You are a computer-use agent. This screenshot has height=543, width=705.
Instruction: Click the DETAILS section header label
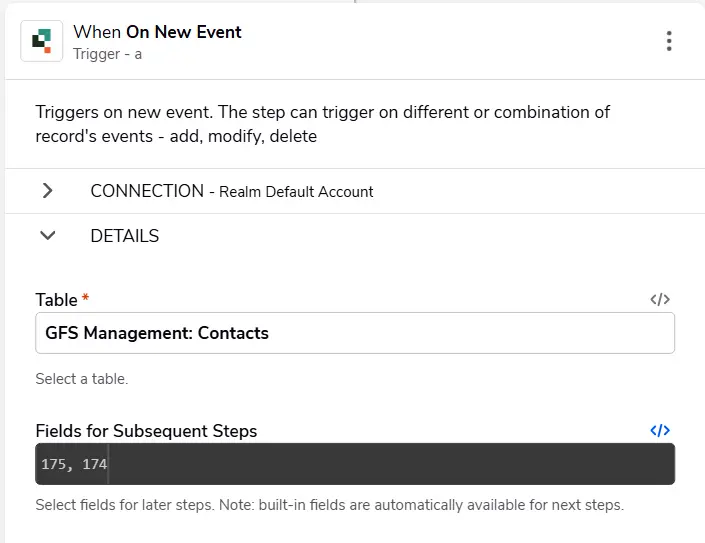125,236
